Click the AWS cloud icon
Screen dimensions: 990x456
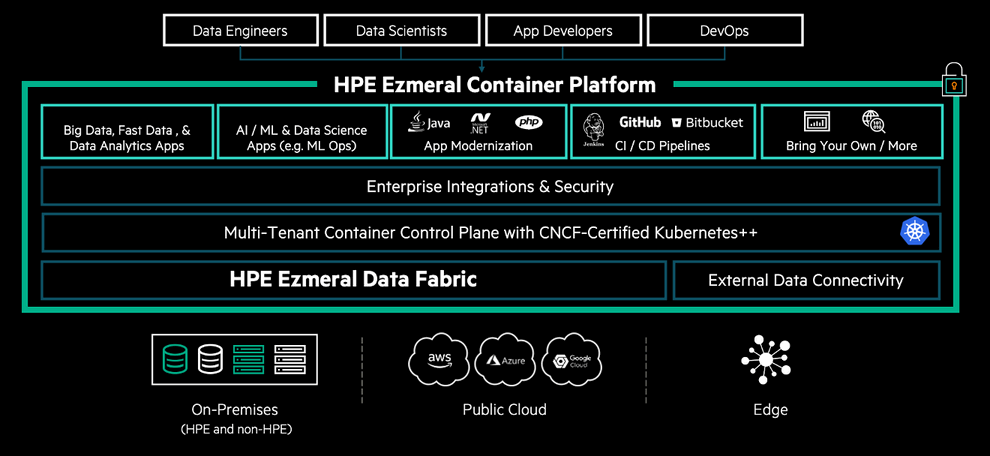439,360
